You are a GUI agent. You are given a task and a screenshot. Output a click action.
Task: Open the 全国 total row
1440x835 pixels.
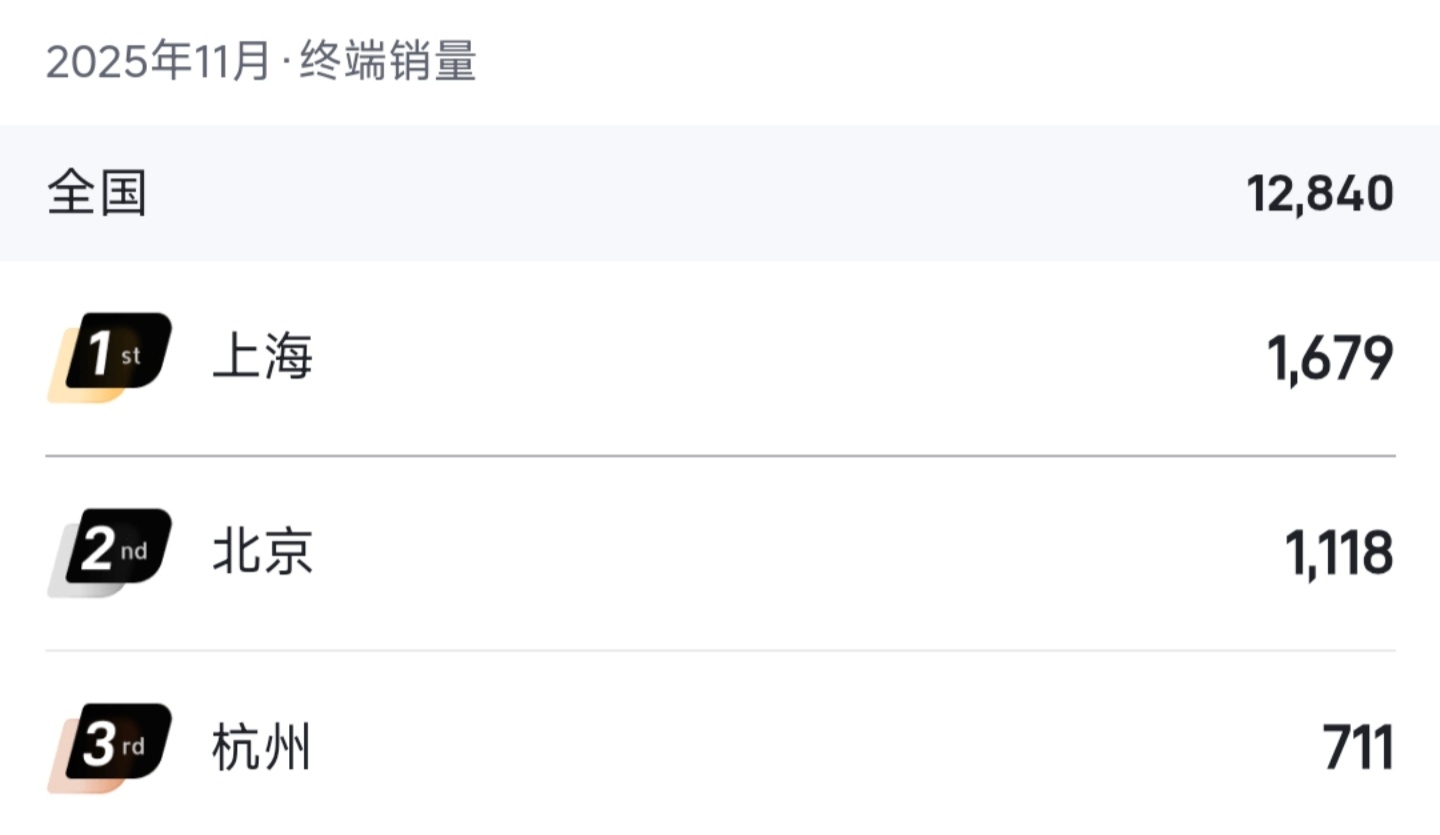[x=720, y=193]
